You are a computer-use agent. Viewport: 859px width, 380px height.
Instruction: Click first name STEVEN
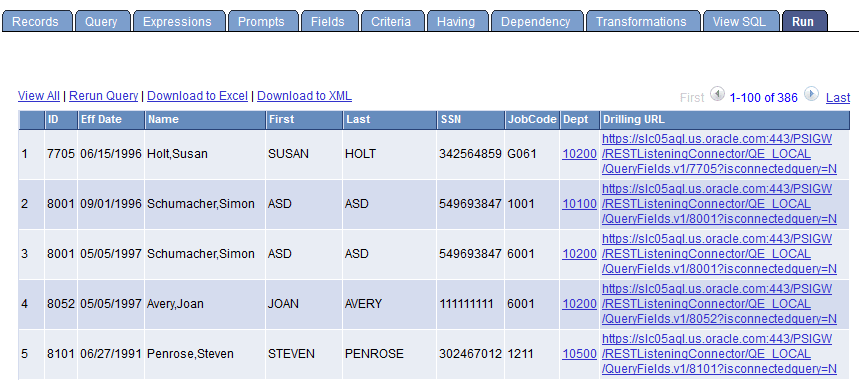(x=291, y=354)
